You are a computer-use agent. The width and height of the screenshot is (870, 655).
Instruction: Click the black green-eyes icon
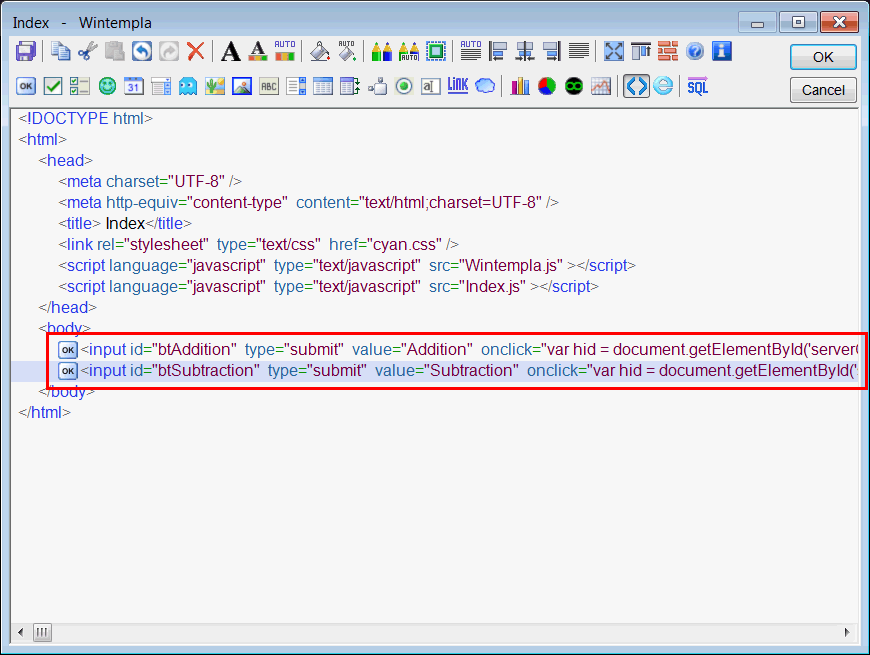574,87
